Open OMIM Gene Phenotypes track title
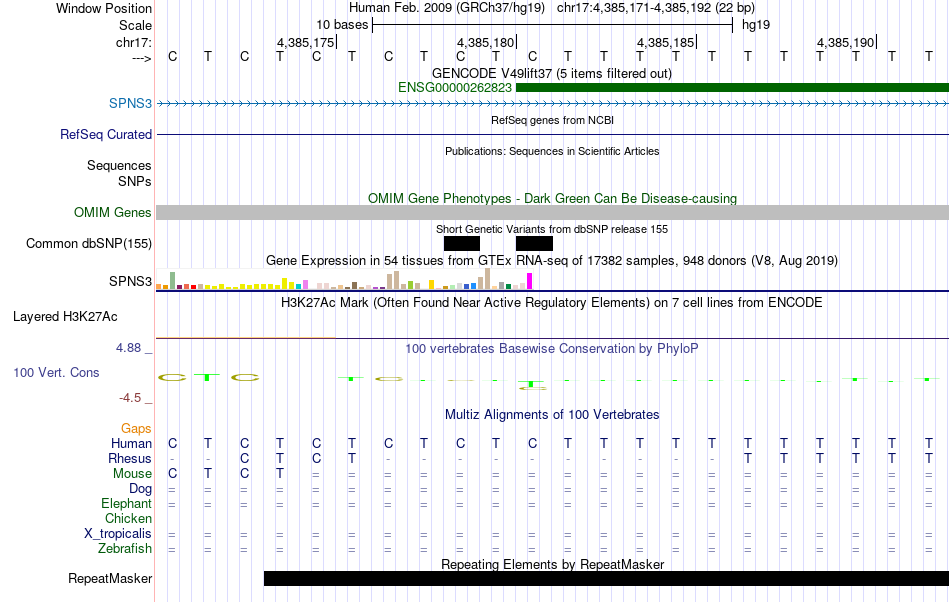Screen dimensions: 950x602 pyautogui.click(x=552, y=199)
